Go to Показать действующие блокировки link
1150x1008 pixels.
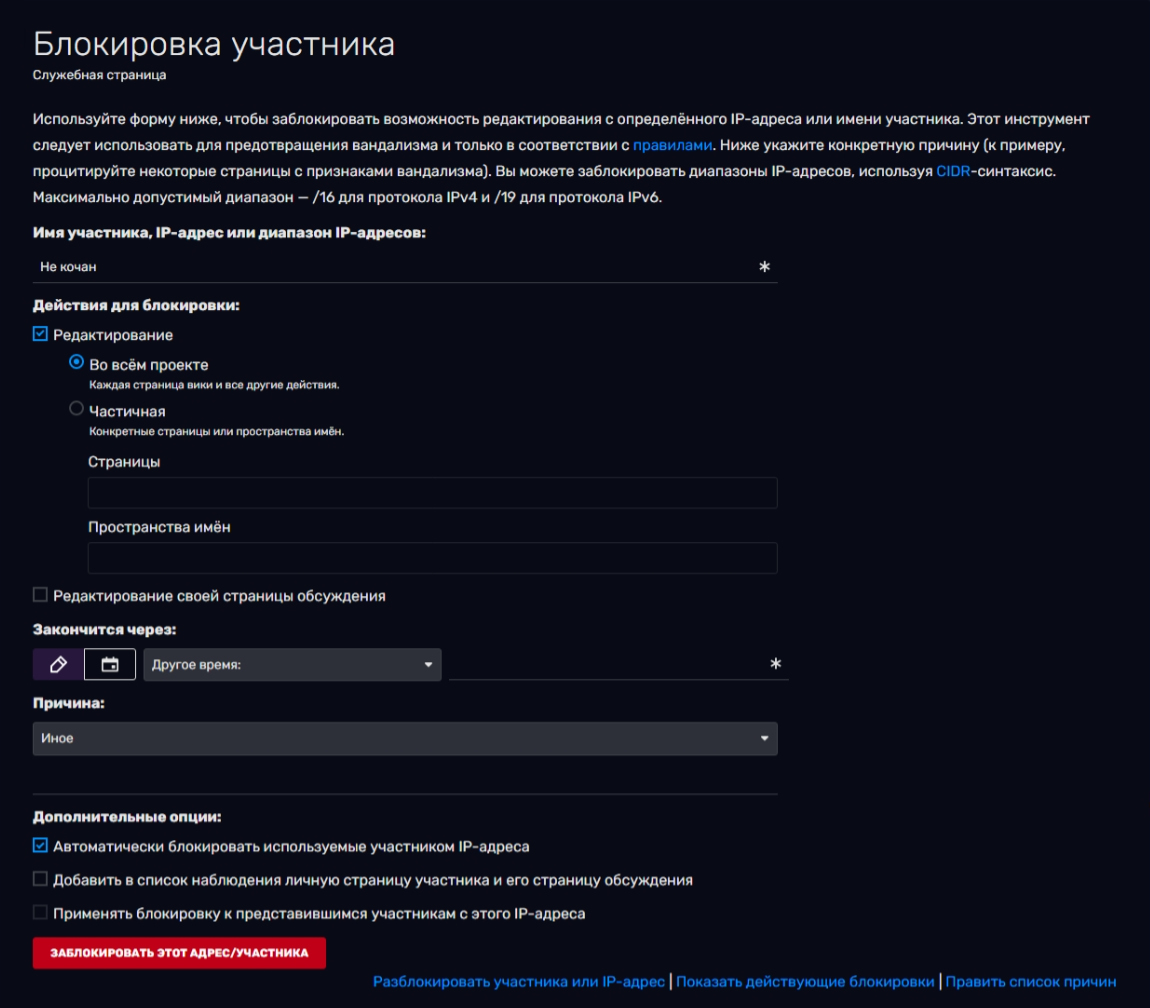pos(805,982)
